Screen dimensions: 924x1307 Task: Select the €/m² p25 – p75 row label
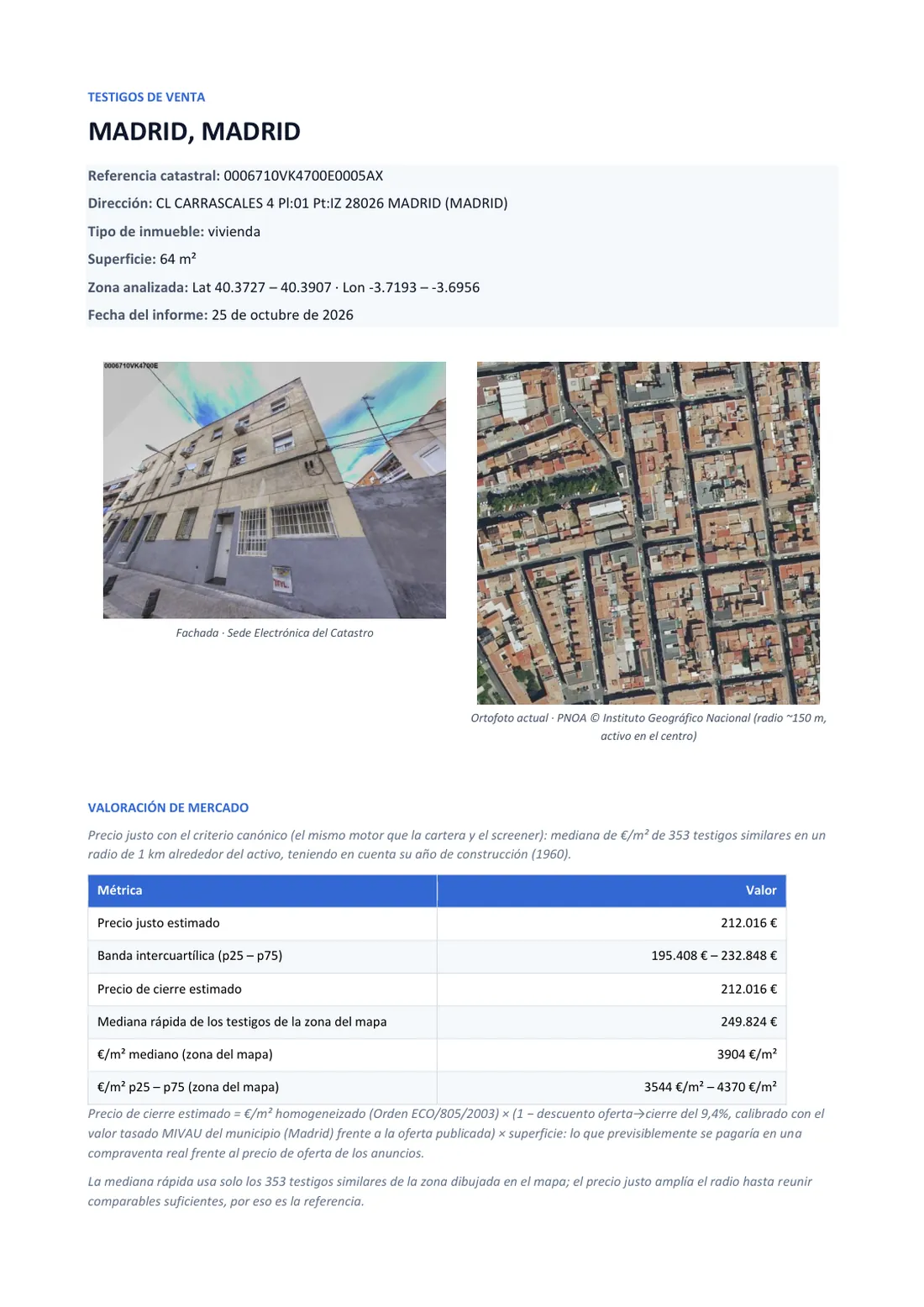click(x=188, y=1088)
